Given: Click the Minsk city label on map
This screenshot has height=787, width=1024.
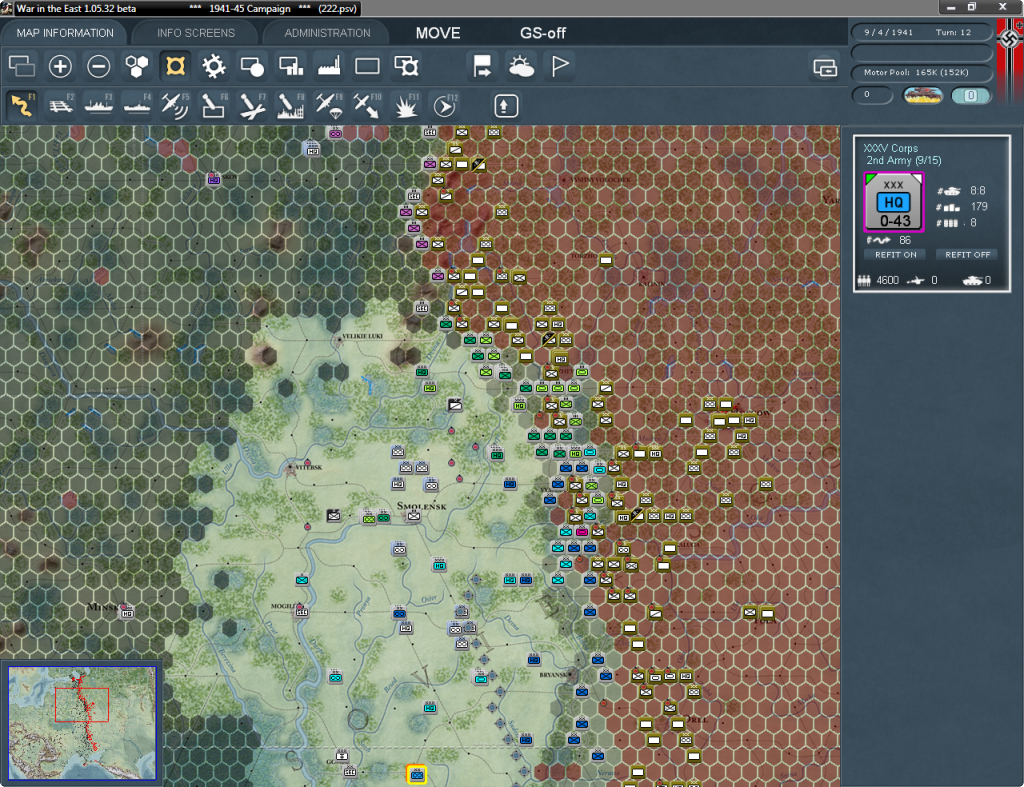Looking at the screenshot, I should pyautogui.click(x=103, y=607).
